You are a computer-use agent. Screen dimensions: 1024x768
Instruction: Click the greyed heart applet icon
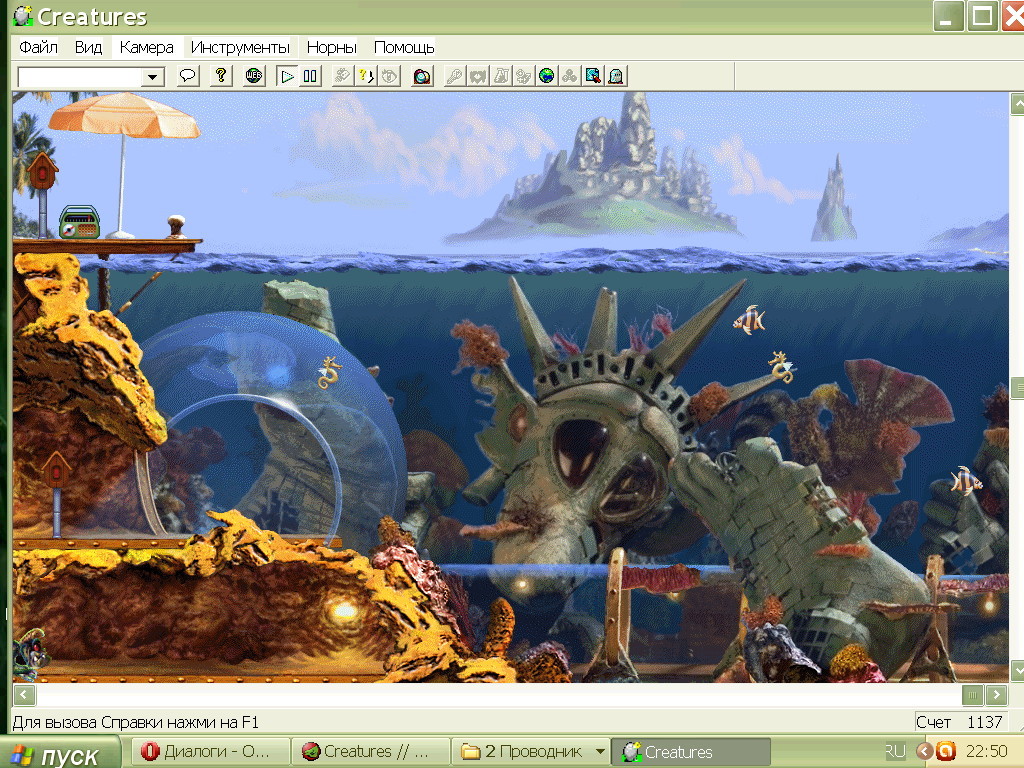477,76
